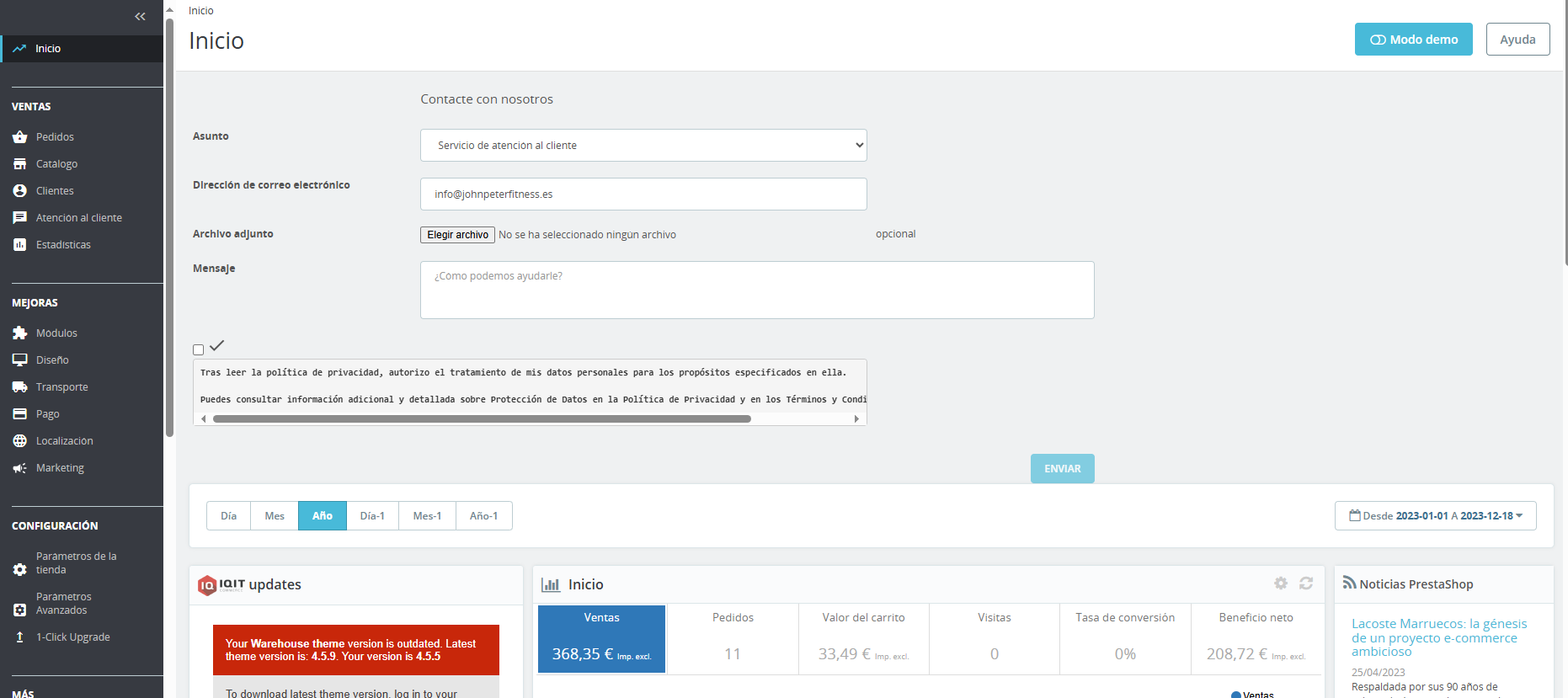The image size is (1568, 698).
Task: Open dashboard settings gear icon
Action: (1281, 583)
